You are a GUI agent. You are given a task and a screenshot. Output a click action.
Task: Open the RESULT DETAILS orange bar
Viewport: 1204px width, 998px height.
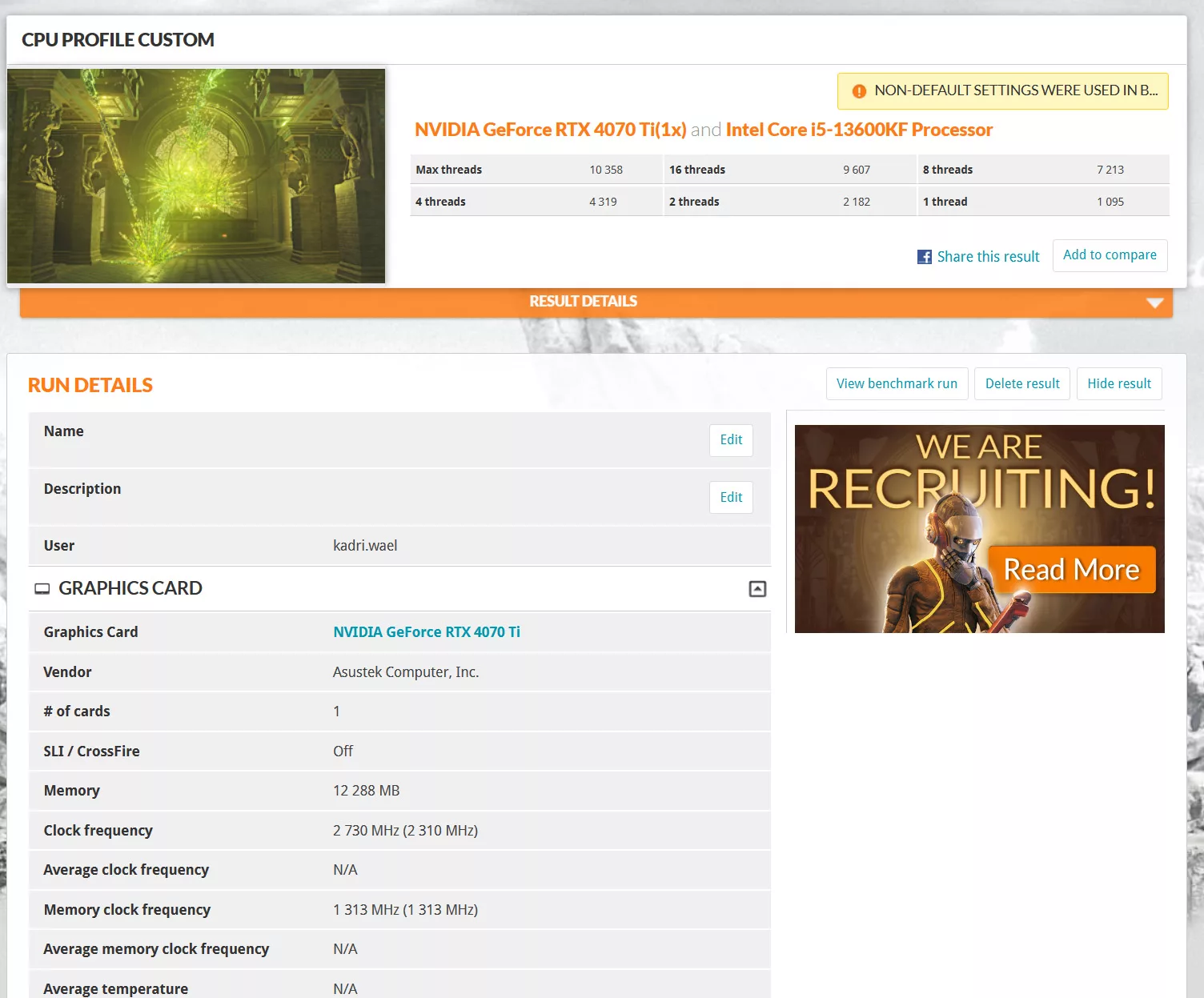(x=596, y=302)
